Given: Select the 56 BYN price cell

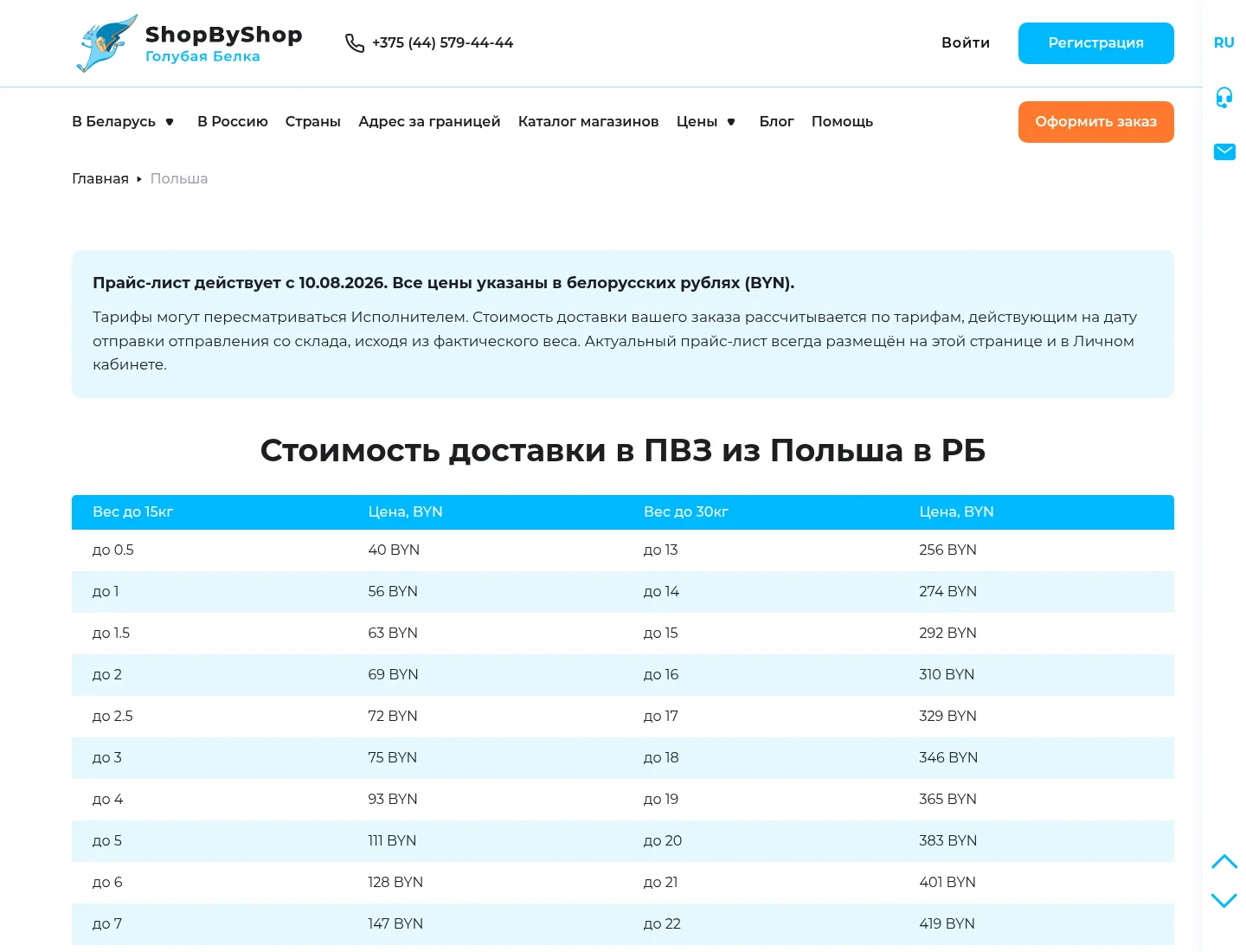Looking at the screenshot, I should [x=393, y=592].
